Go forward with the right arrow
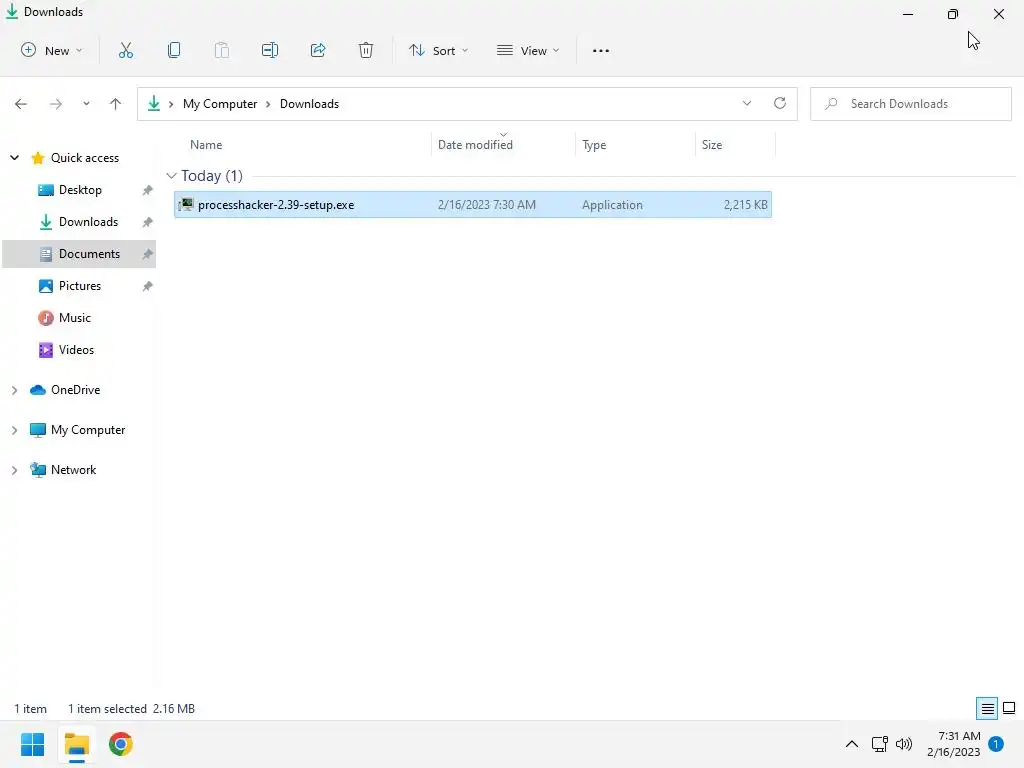This screenshot has width=1024, height=768. [56, 104]
